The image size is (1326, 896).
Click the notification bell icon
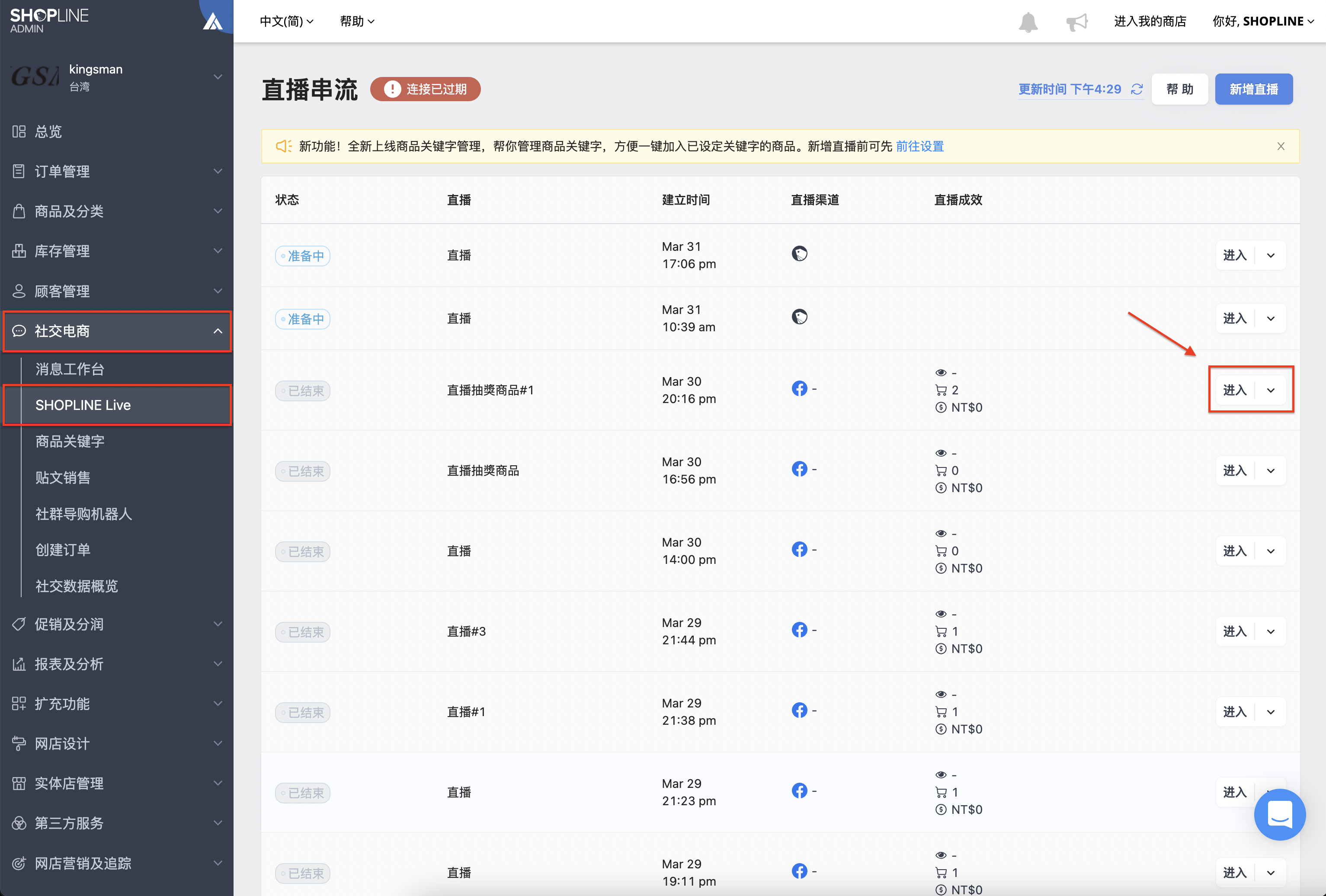[1028, 22]
